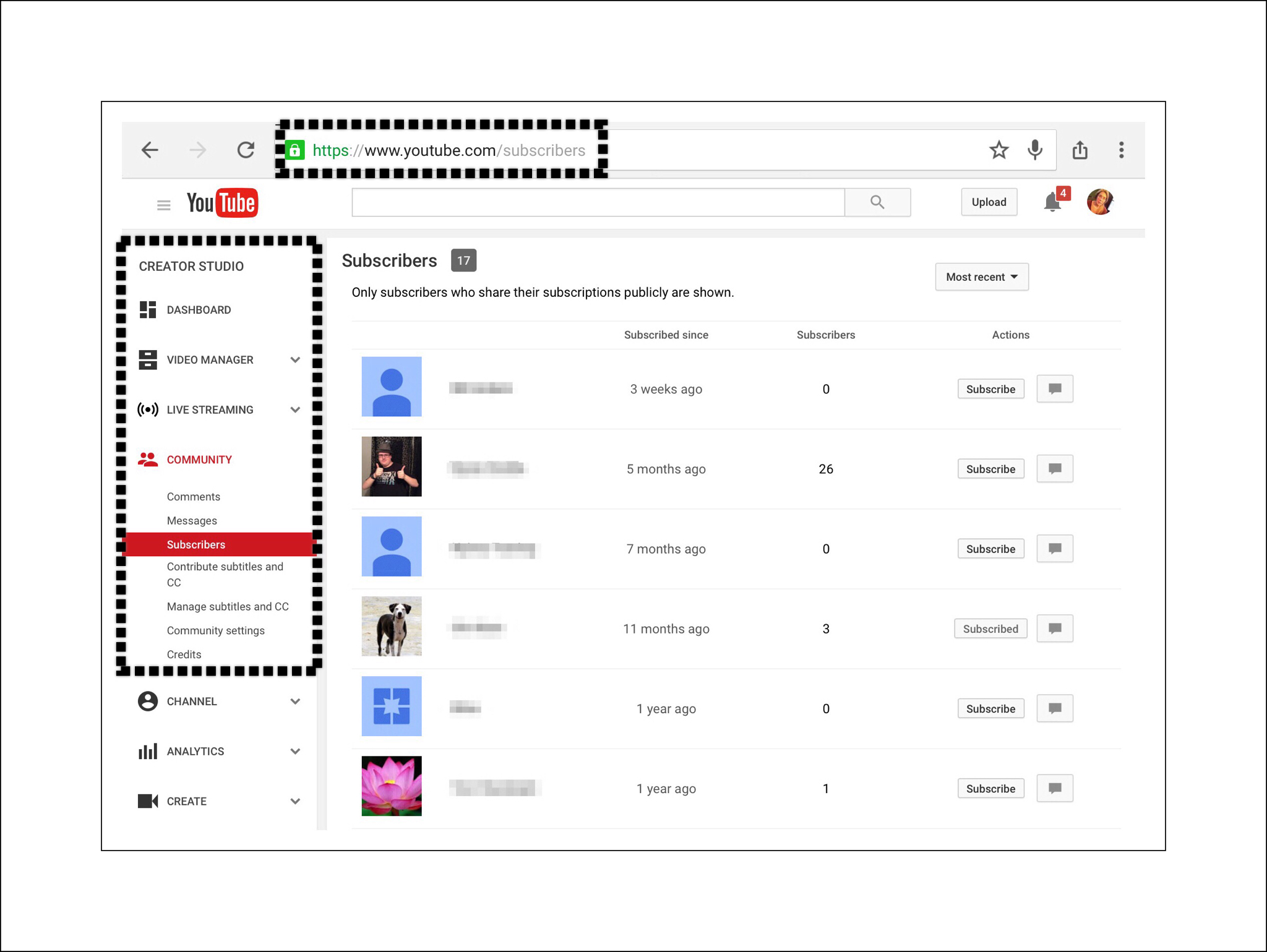Image resolution: width=1267 pixels, height=952 pixels.
Task: Open the browser share icon
Action: [1080, 150]
